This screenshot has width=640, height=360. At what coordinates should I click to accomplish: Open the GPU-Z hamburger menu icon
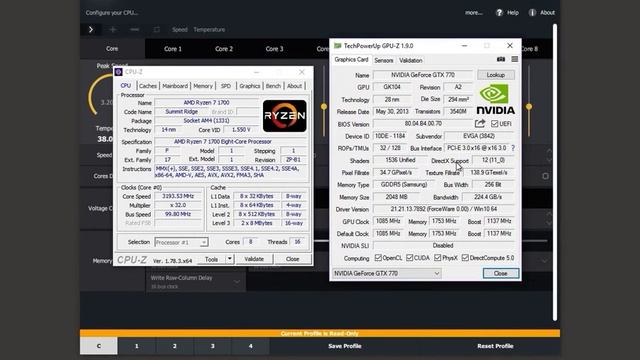click(515, 60)
